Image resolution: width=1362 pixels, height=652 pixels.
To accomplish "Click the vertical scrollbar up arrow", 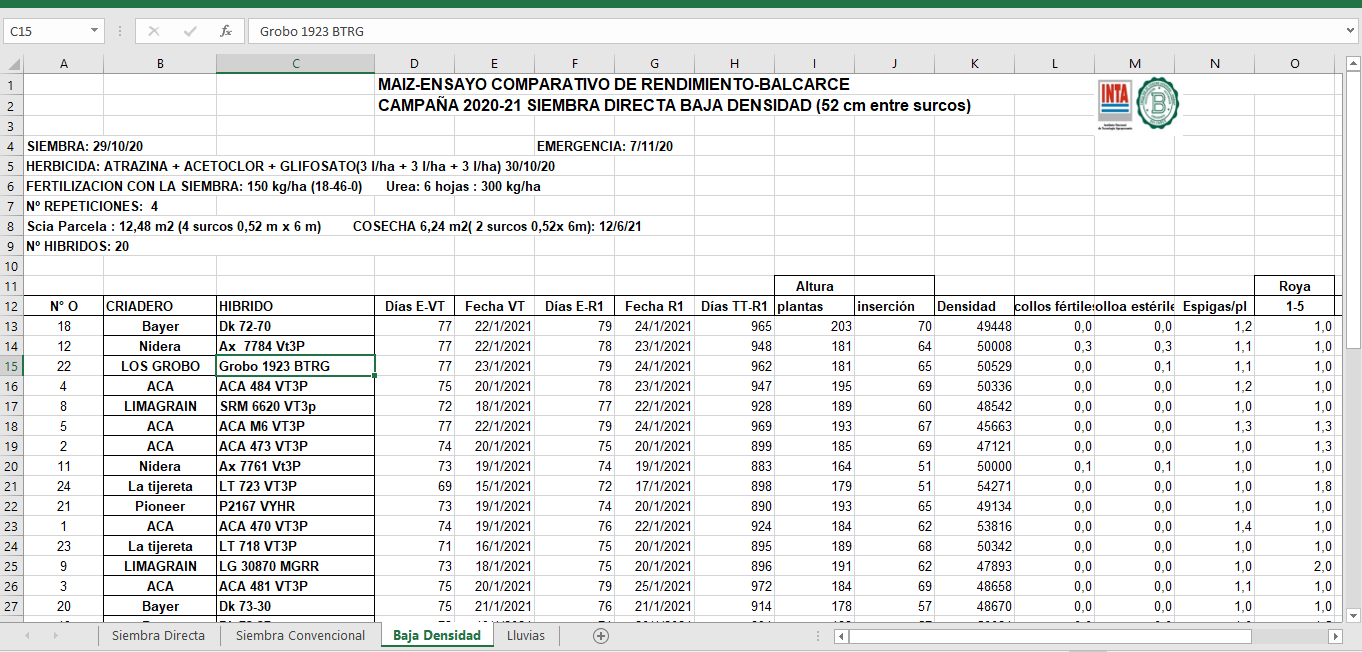I will (1352, 64).
